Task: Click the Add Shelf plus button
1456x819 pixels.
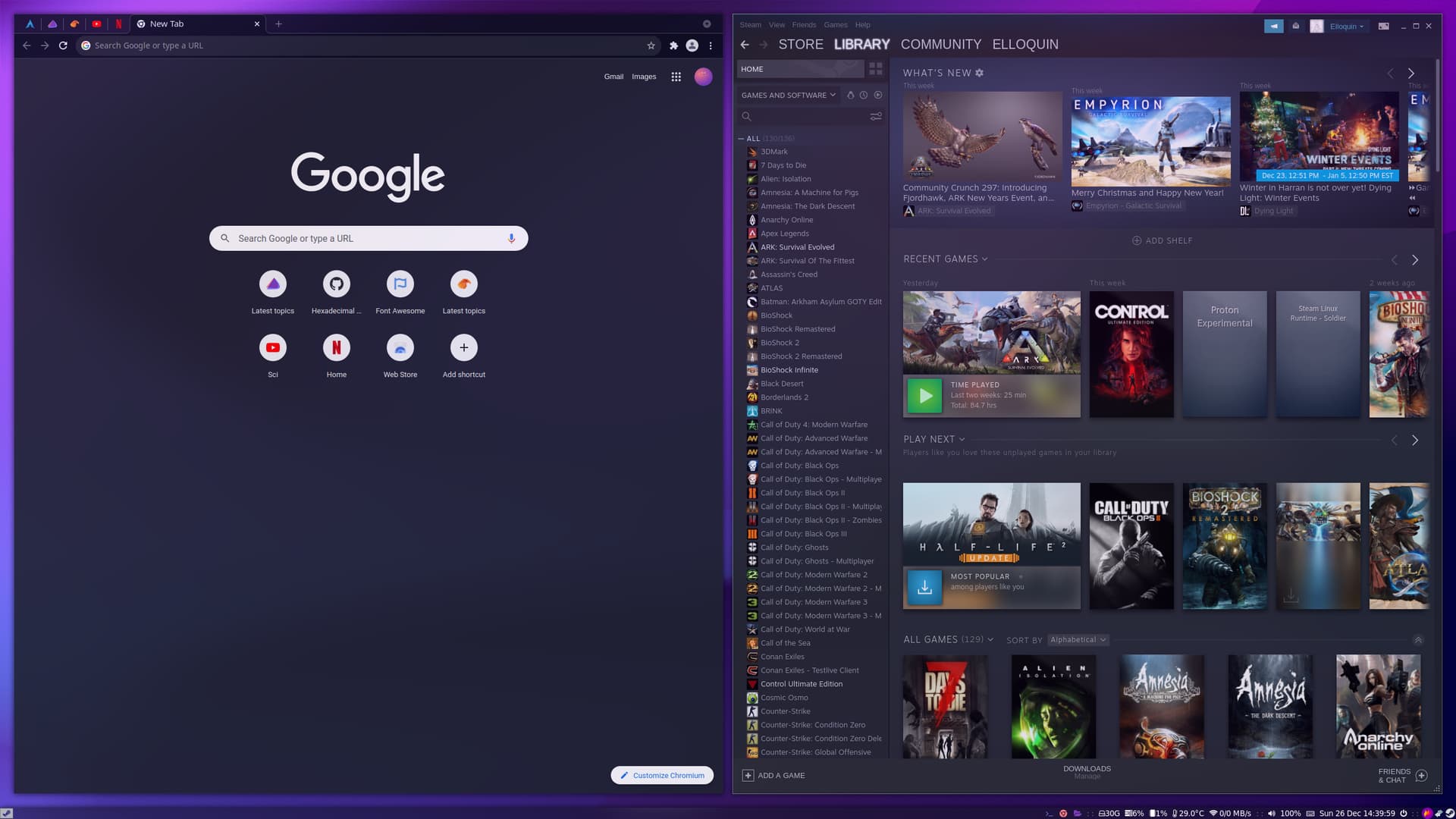Action: [1137, 240]
